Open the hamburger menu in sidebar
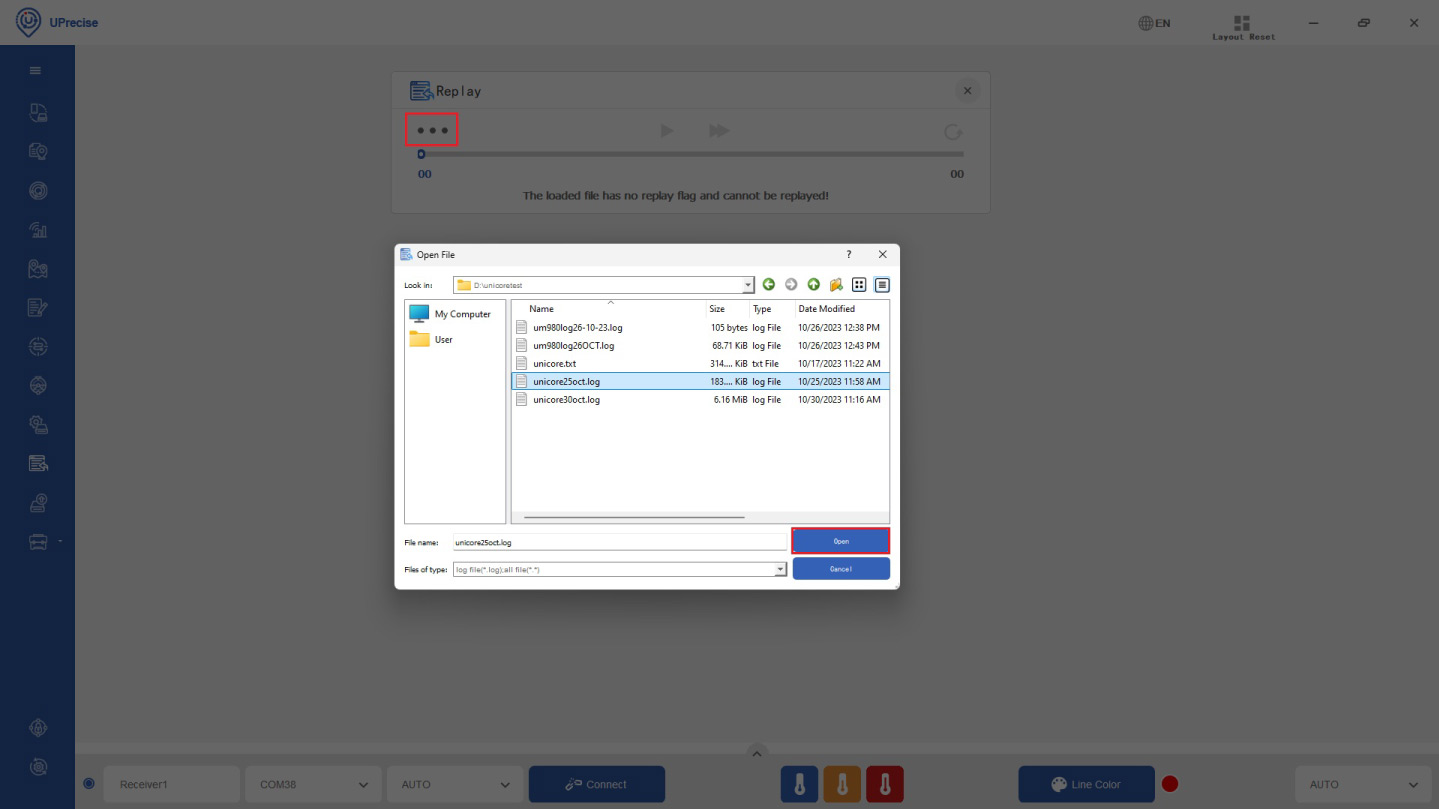 tap(35, 71)
